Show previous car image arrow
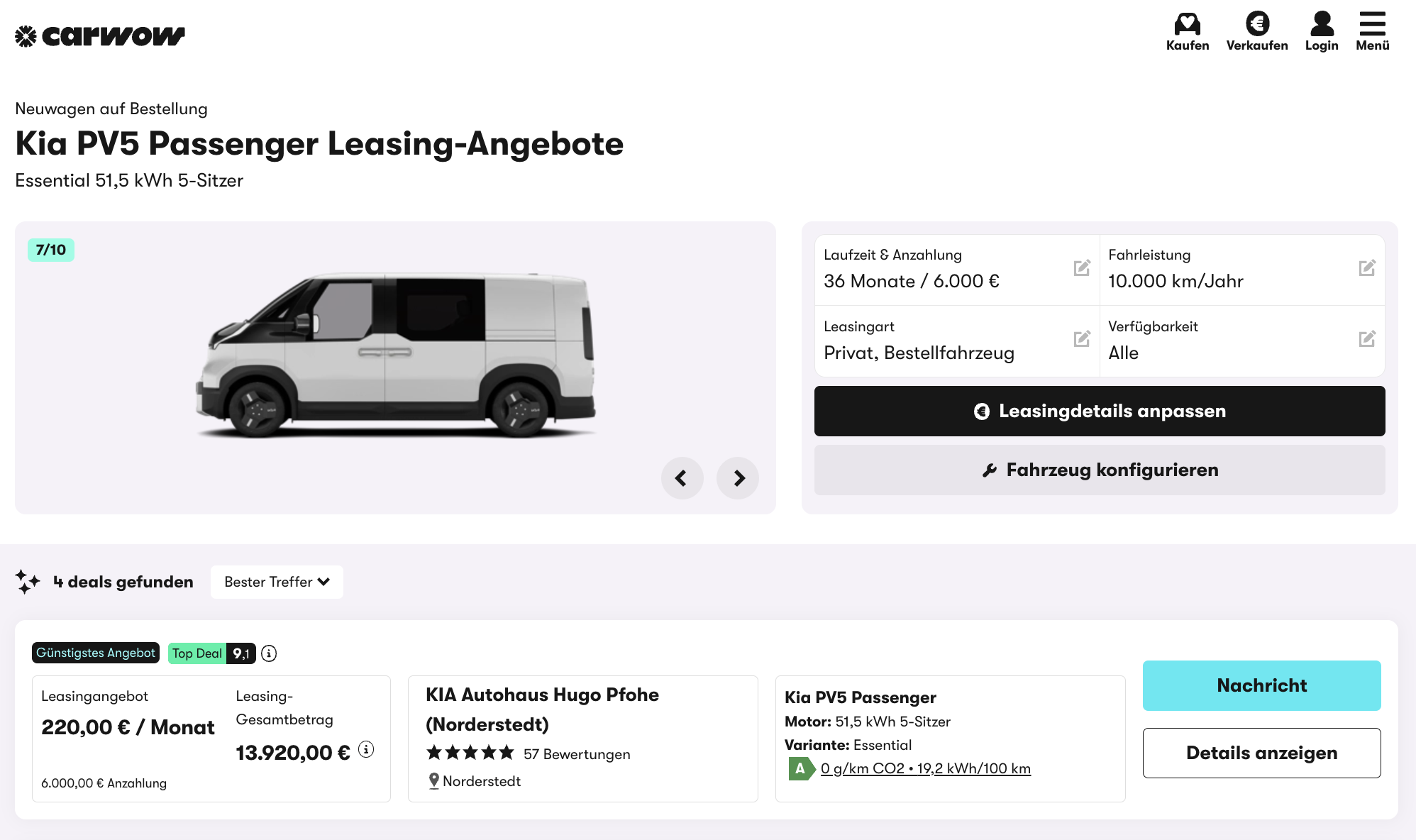The width and height of the screenshot is (1416, 840). click(682, 478)
